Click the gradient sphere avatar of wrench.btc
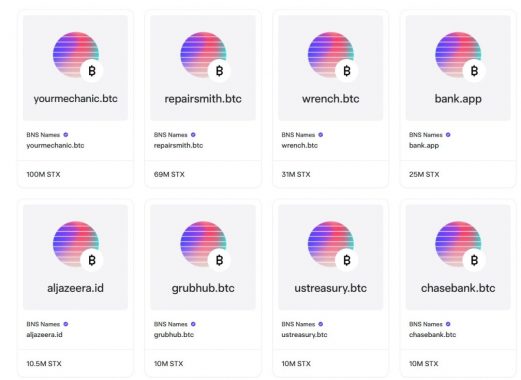The height and width of the screenshot is (380, 521). click(331, 55)
